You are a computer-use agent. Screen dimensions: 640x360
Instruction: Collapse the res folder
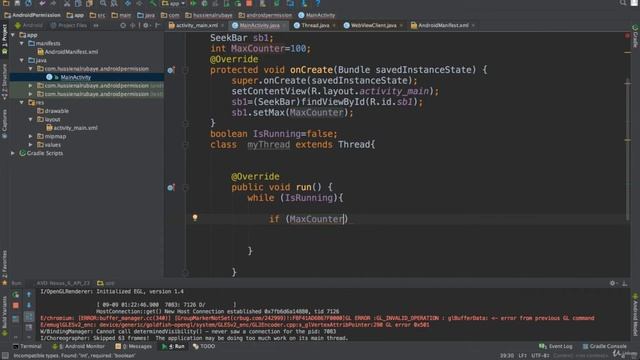tap(22, 102)
